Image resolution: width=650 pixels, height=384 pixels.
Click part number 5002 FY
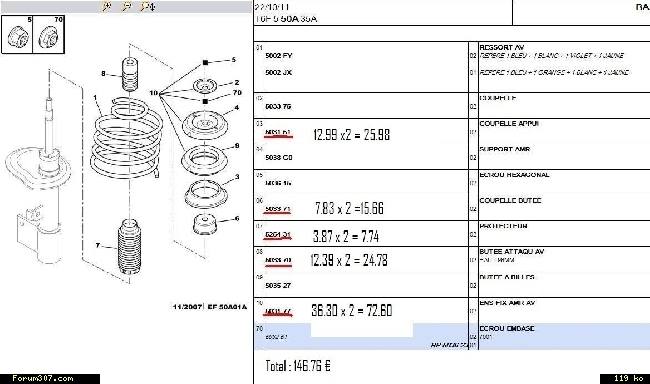pos(279,55)
